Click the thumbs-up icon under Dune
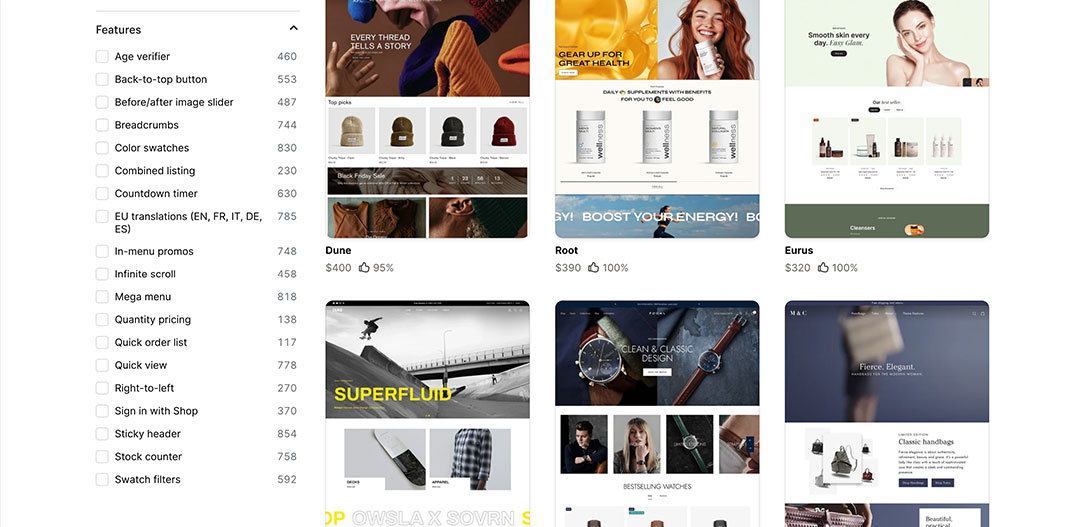Image resolution: width=1080 pixels, height=527 pixels. (x=364, y=267)
